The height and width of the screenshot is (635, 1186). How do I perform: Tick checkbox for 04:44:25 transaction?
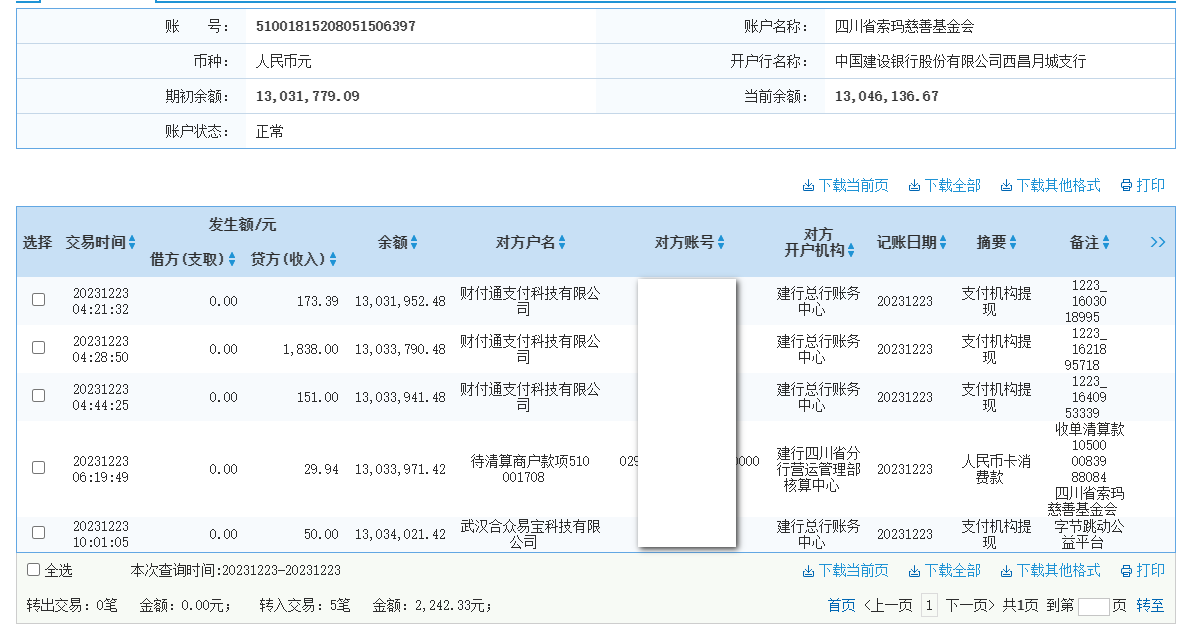39,395
